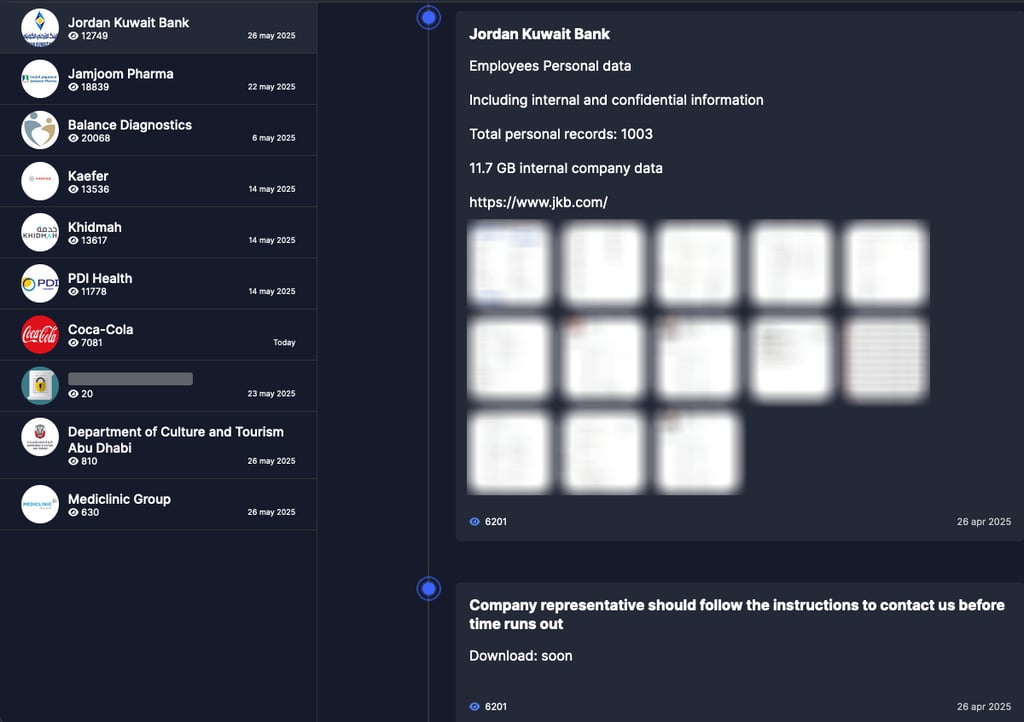Click the "22 may 2025" date on Jamjoom Pharma

pyautogui.click(x=271, y=87)
